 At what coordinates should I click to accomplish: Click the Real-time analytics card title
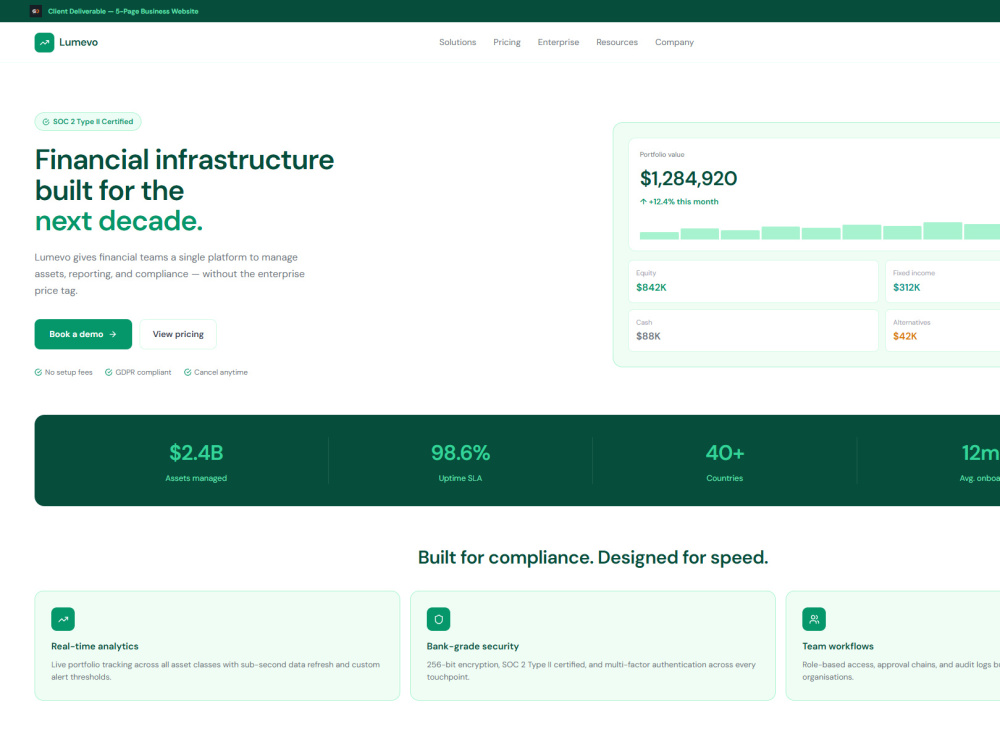coord(95,646)
